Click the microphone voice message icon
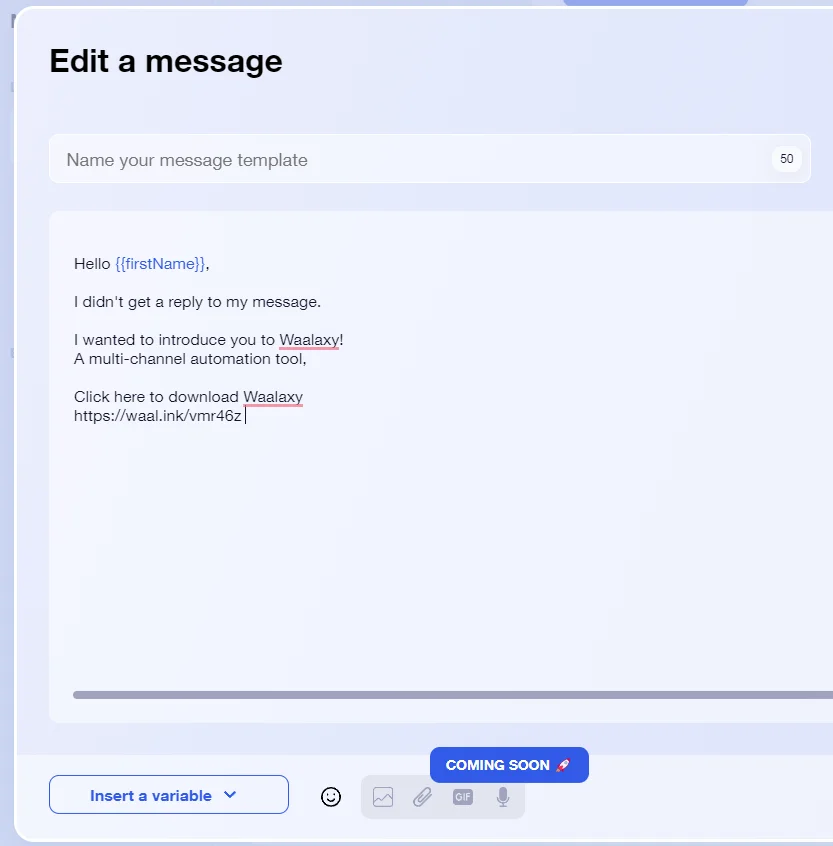This screenshot has height=846, width=833. click(x=503, y=797)
